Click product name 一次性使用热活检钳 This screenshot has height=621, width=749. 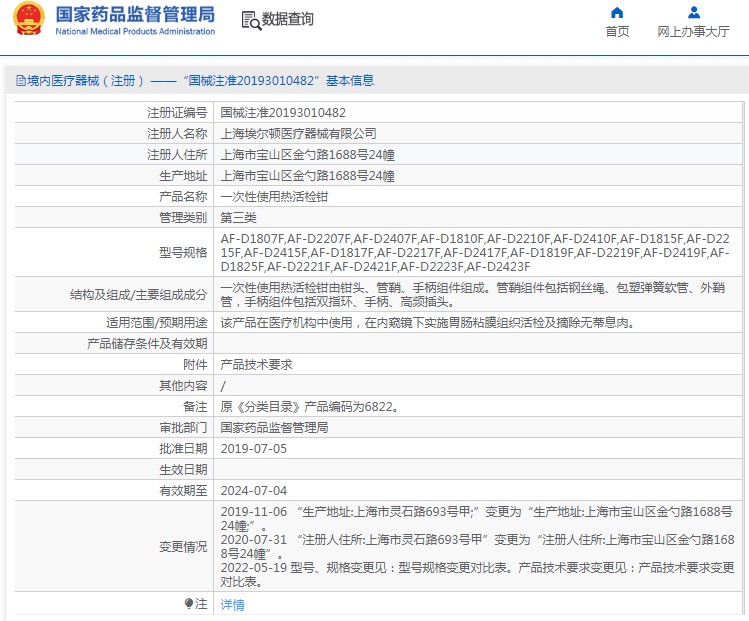point(274,197)
